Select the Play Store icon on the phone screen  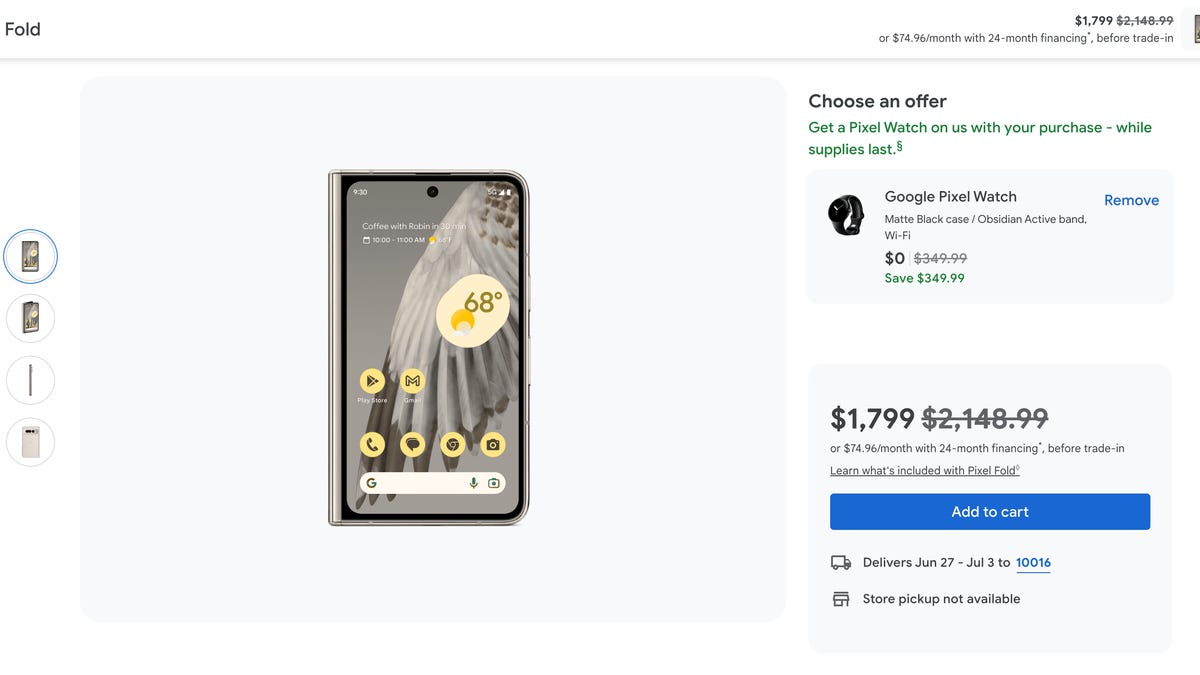click(x=372, y=381)
